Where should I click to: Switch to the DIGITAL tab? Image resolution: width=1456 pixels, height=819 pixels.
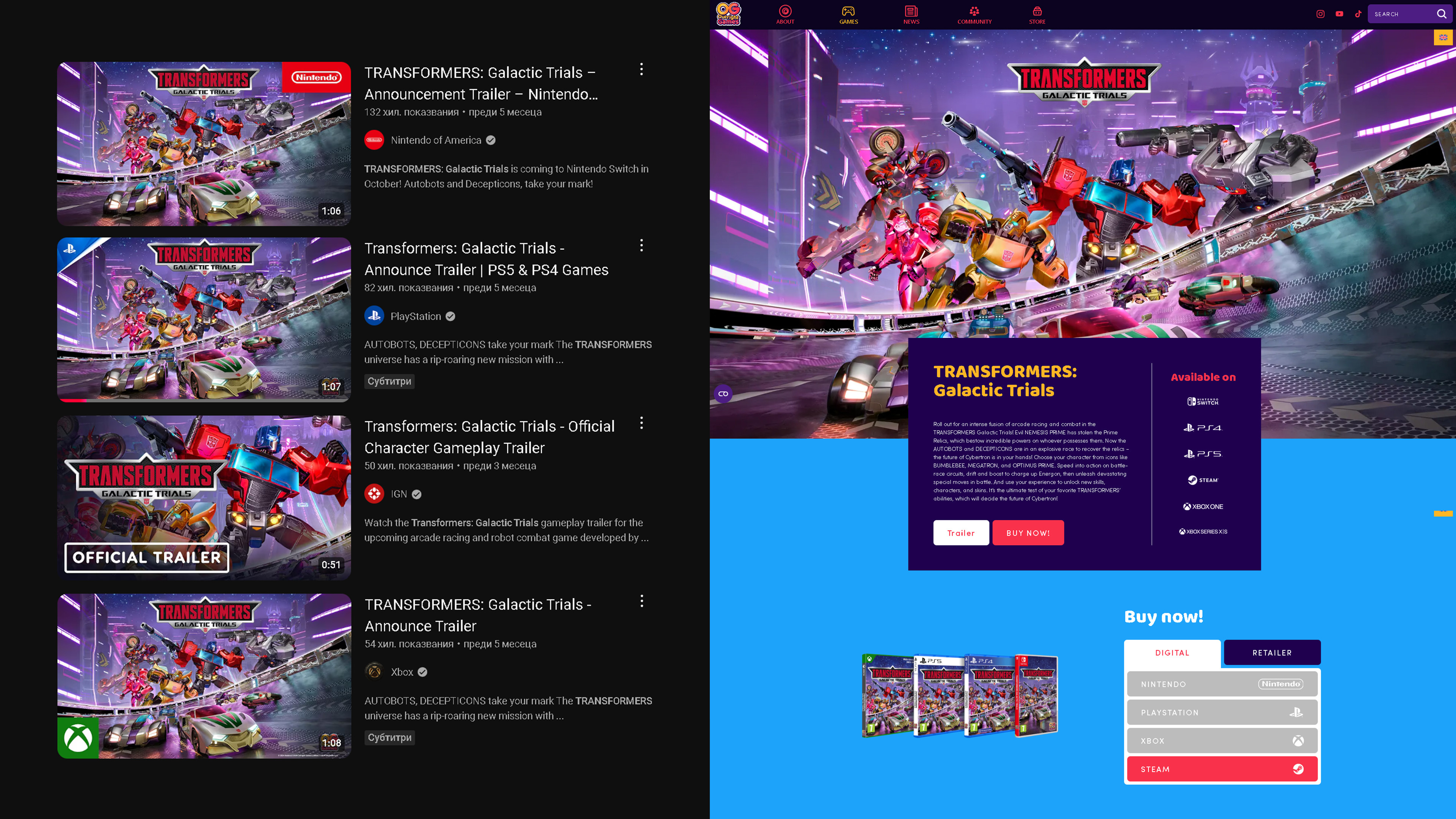(x=1172, y=653)
